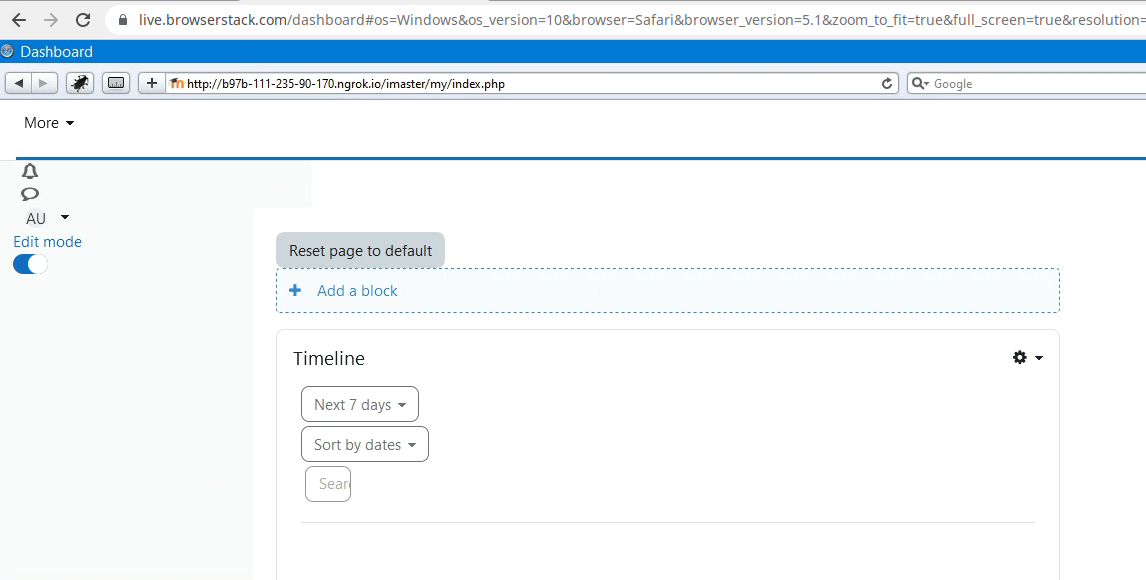Open the More menu
The width and height of the screenshot is (1146, 580).
point(49,123)
